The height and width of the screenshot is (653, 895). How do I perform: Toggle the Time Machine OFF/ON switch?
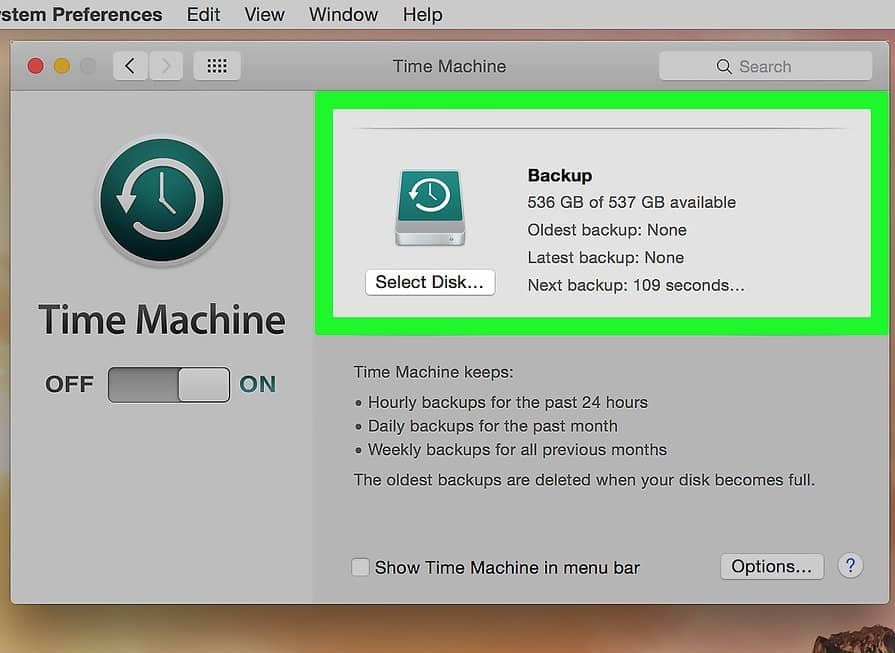pos(169,385)
